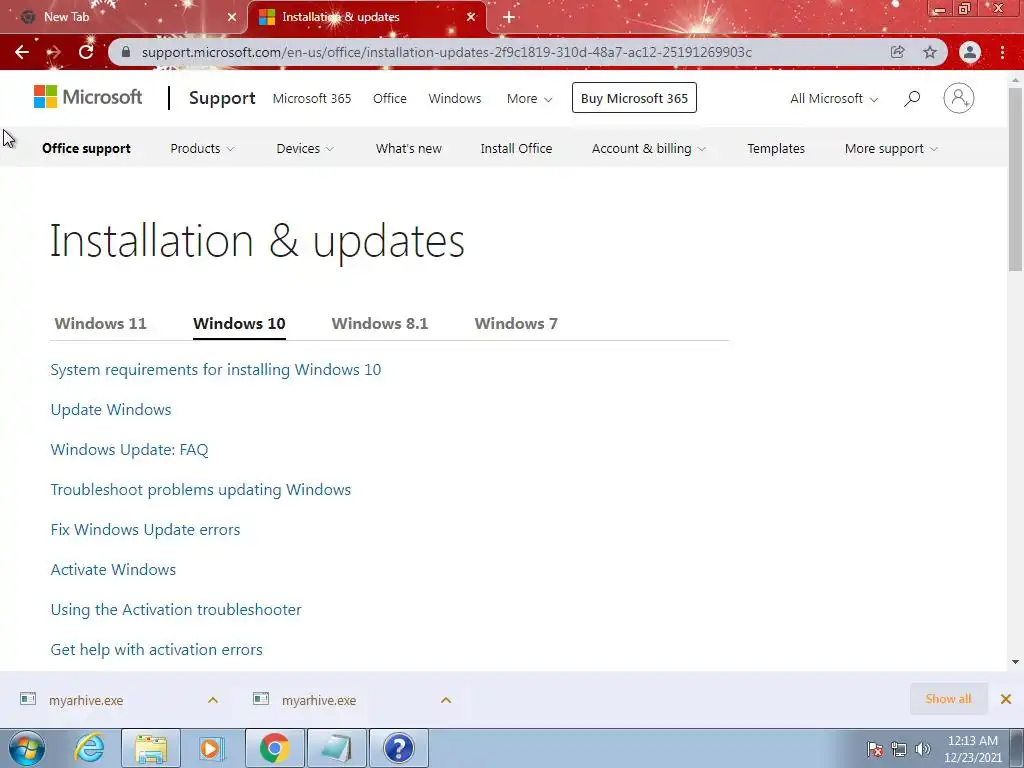Launch Internet Explorer from taskbar
The width and height of the screenshot is (1024, 768).
pos(89,748)
